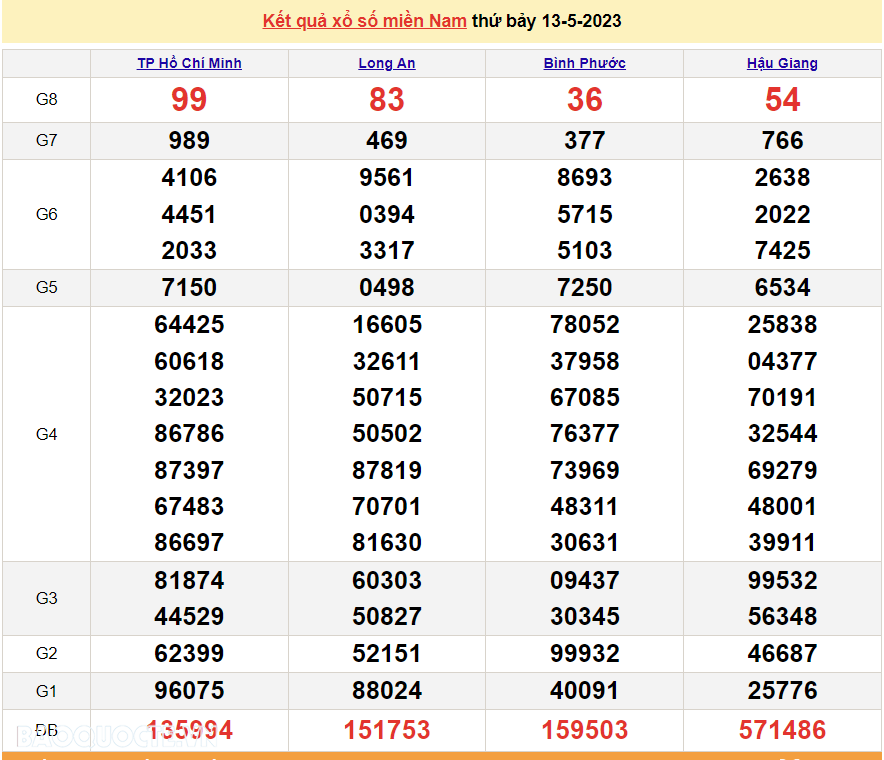The height and width of the screenshot is (760, 884).
Task: Select the red G8 number 83
Action: click(387, 100)
